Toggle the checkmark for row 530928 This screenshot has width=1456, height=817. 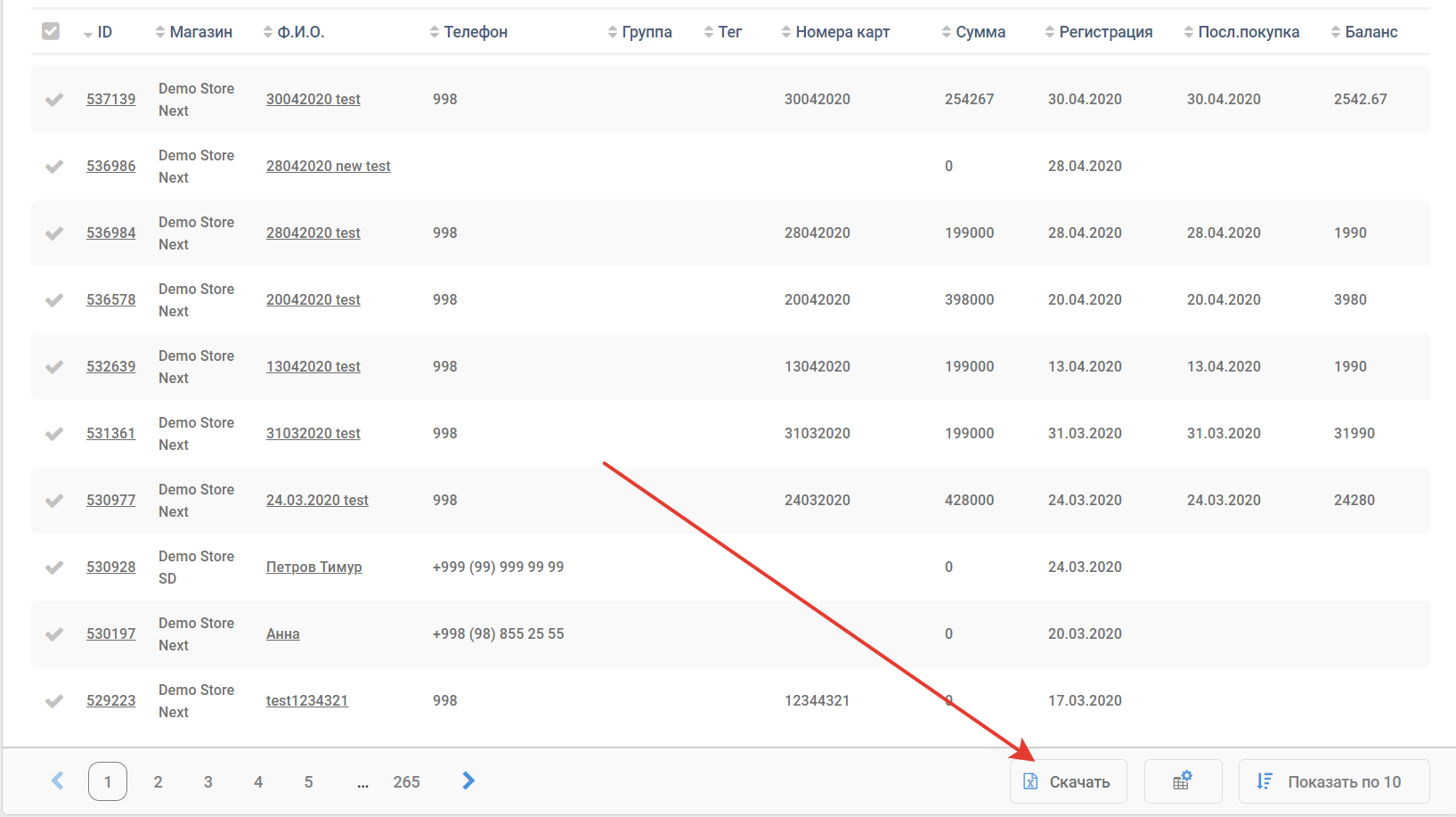tap(54, 568)
